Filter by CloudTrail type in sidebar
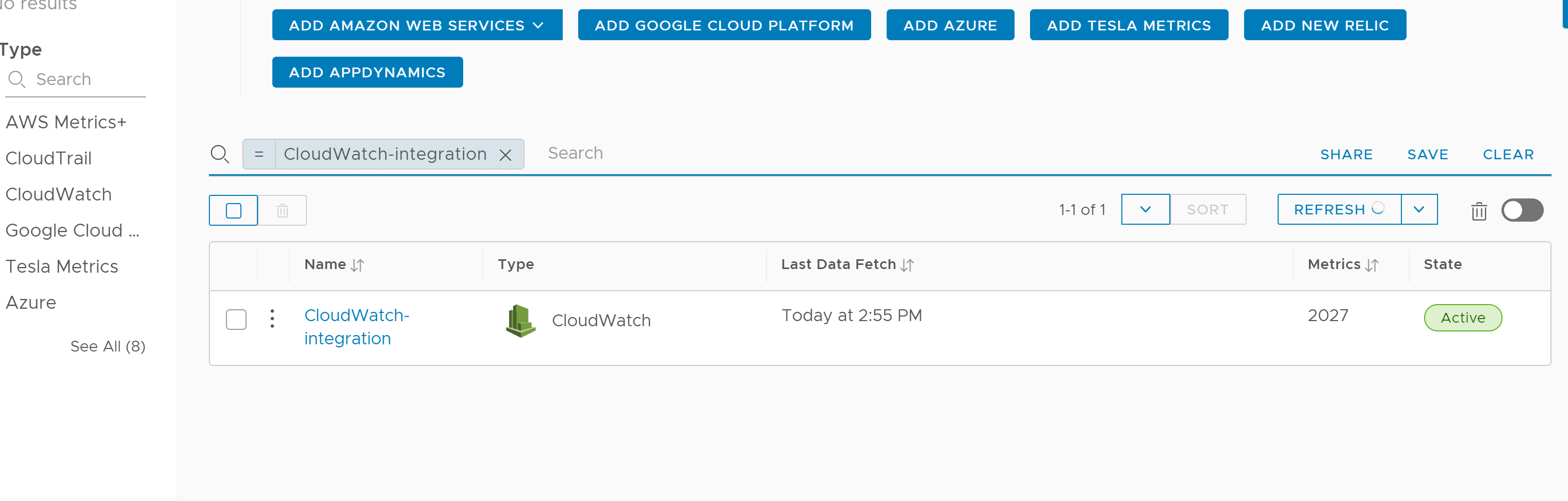The width and height of the screenshot is (1568, 501). pos(48,158)
